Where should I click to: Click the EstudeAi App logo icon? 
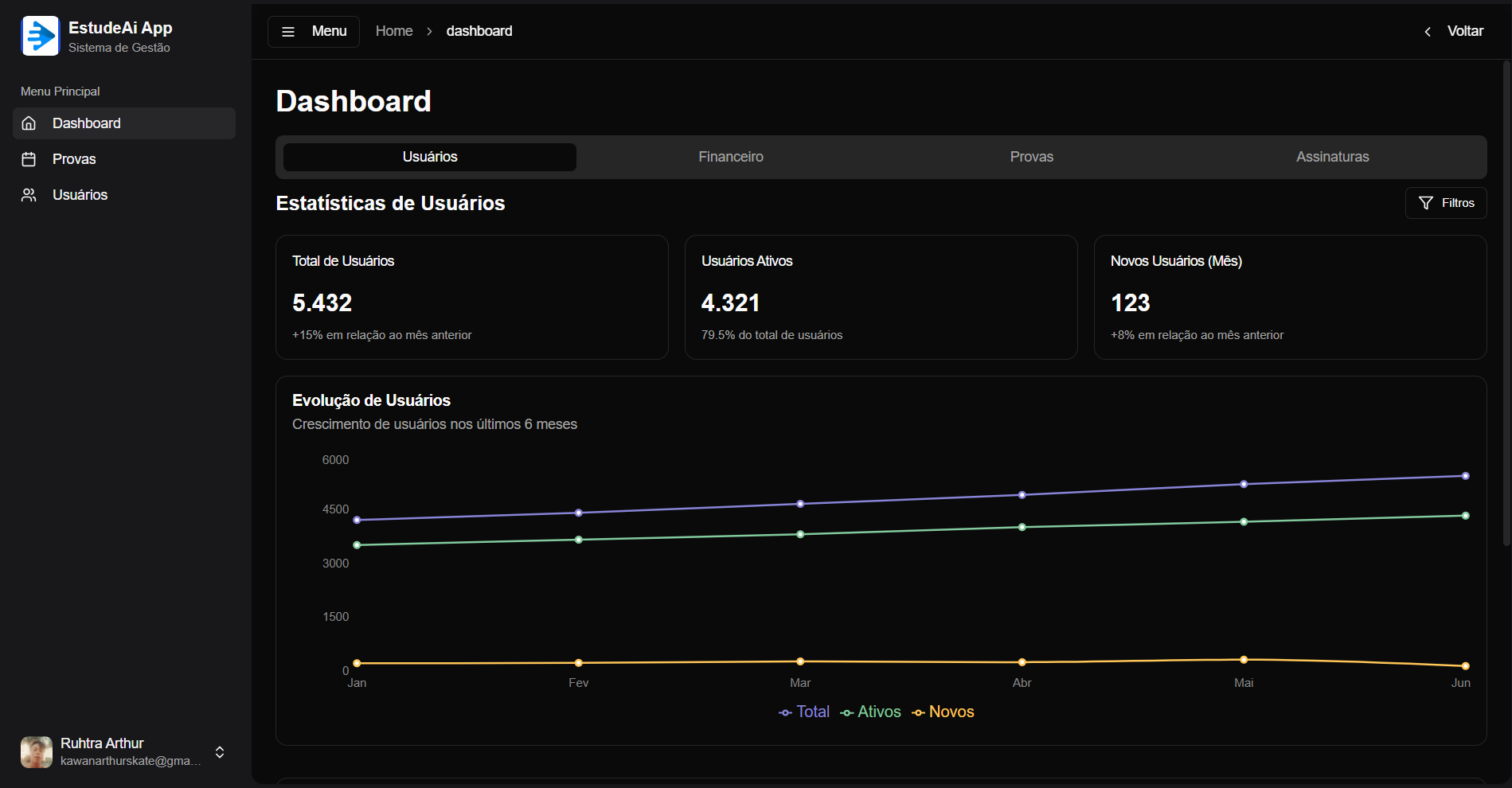click(x=40, y=36)
